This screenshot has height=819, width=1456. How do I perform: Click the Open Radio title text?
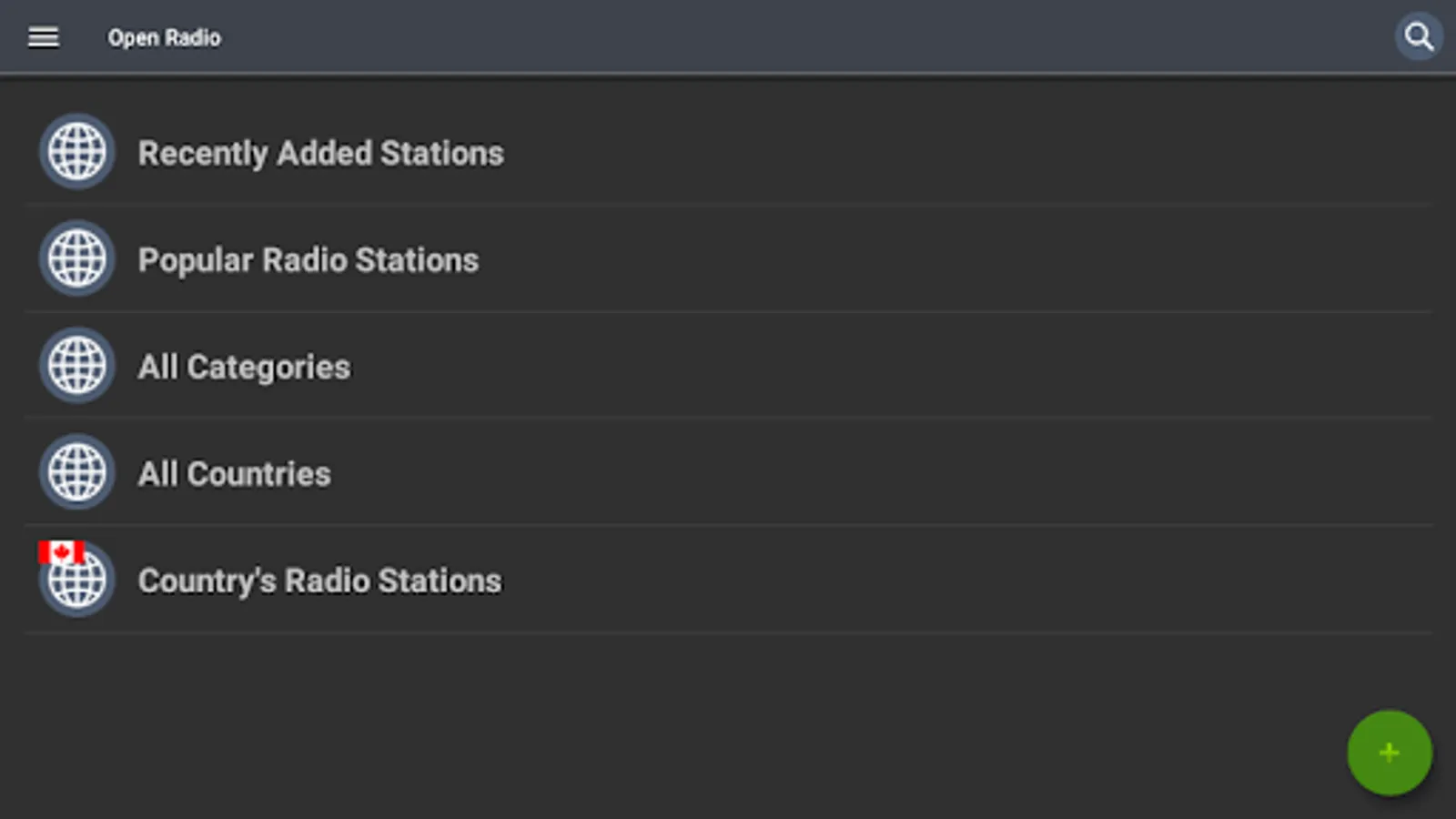(164, 38)
